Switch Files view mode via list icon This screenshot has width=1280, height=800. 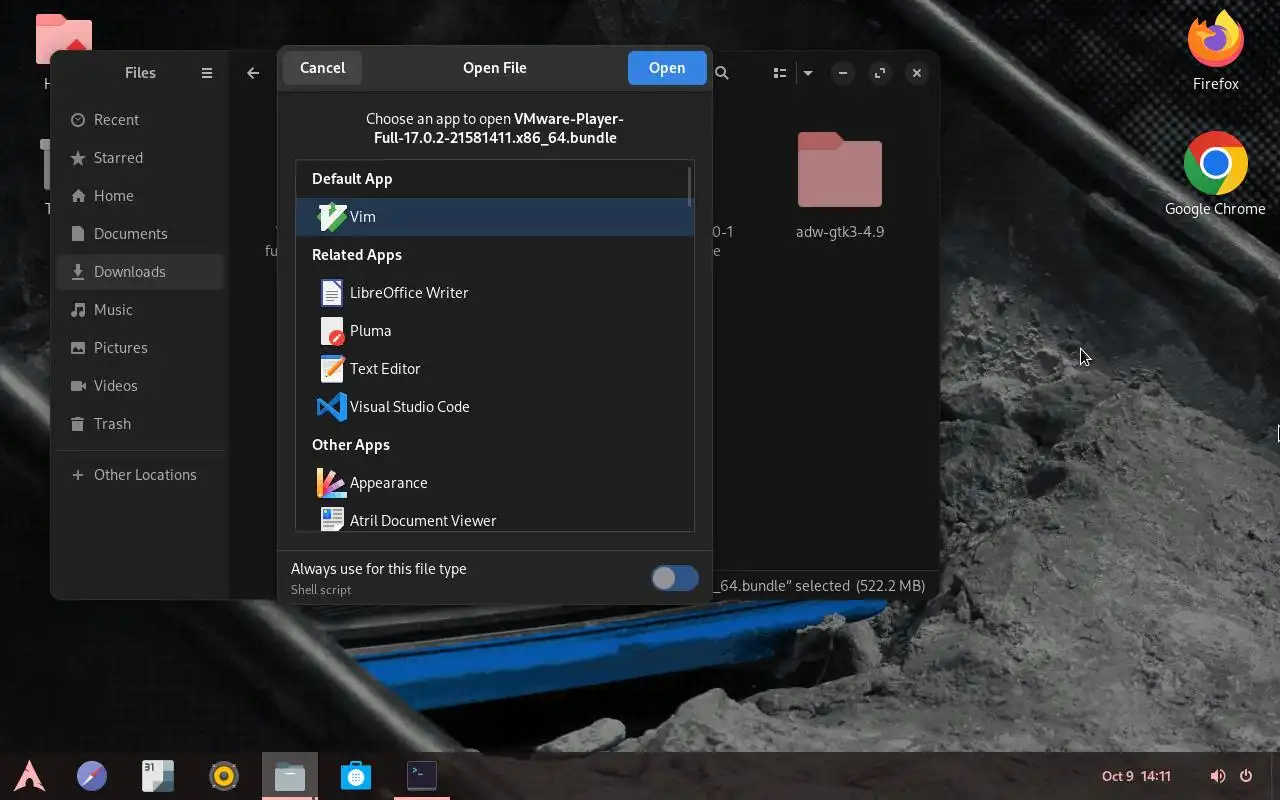coord(780,73)
